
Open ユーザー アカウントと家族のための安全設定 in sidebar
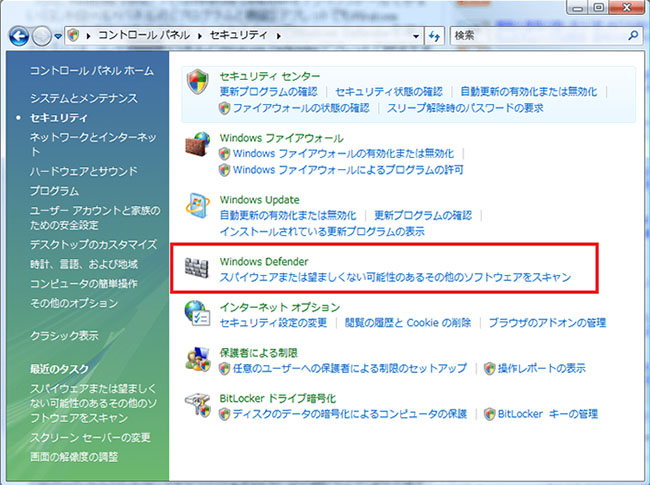(x=95, y=218)
